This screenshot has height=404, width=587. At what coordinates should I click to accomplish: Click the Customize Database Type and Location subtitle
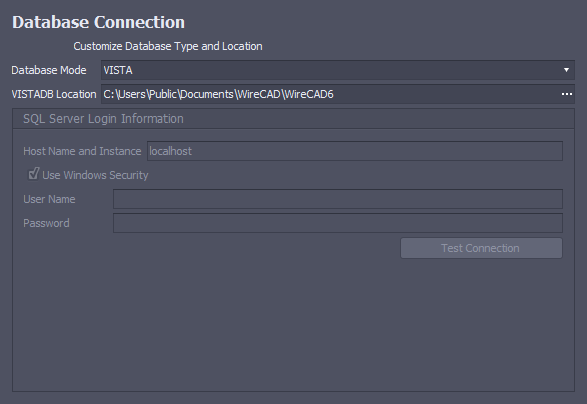click(168, 46)
